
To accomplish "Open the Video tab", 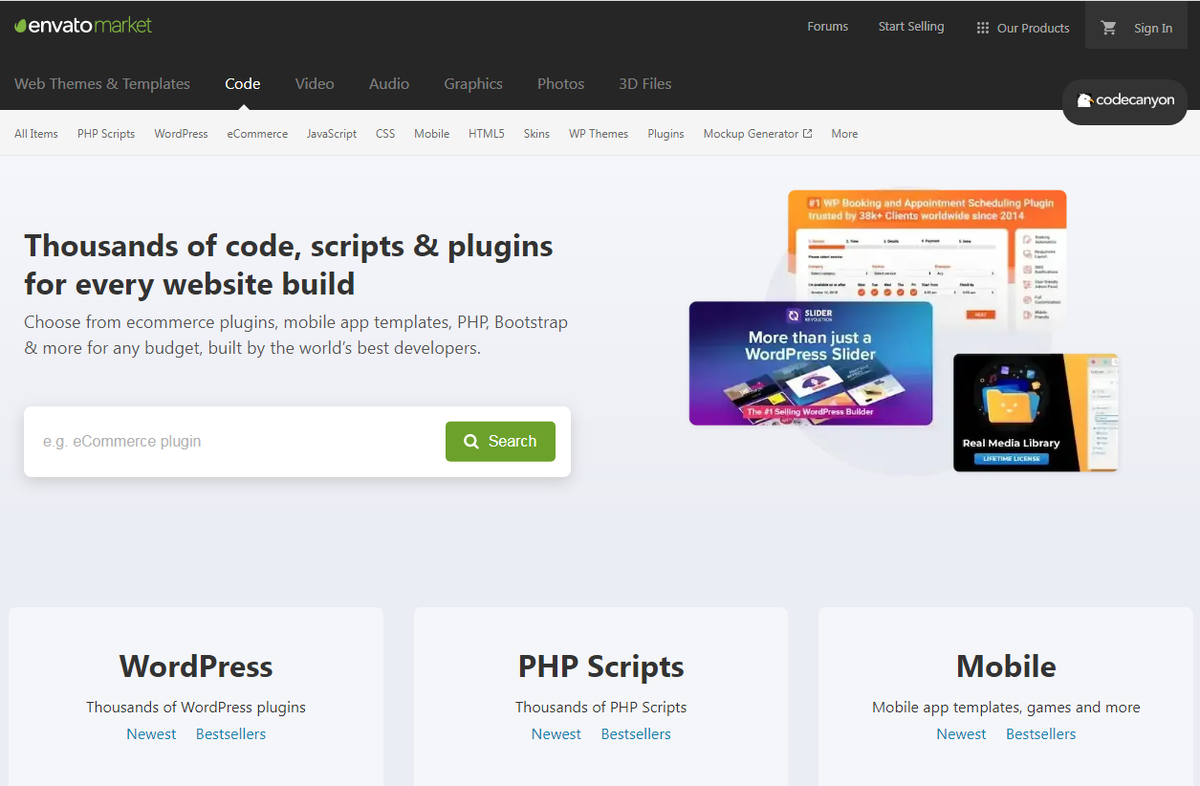I will tap(315, 84).
